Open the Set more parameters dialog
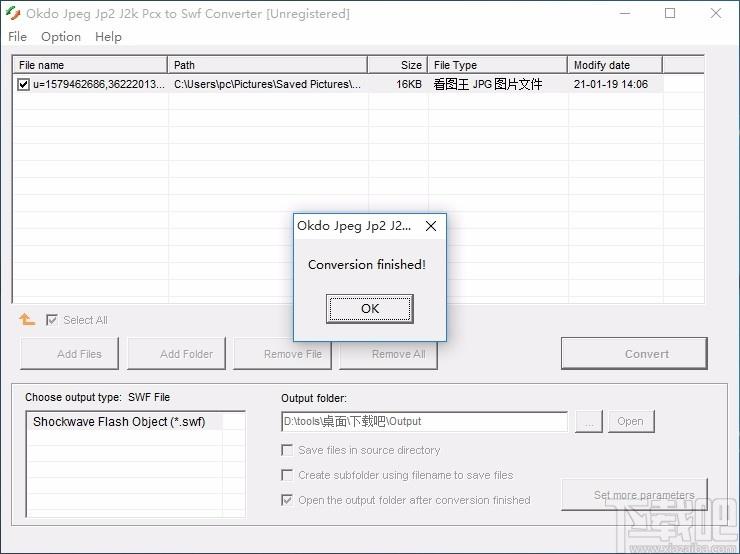This screenshot has height=554, width=740. point(634,495)
